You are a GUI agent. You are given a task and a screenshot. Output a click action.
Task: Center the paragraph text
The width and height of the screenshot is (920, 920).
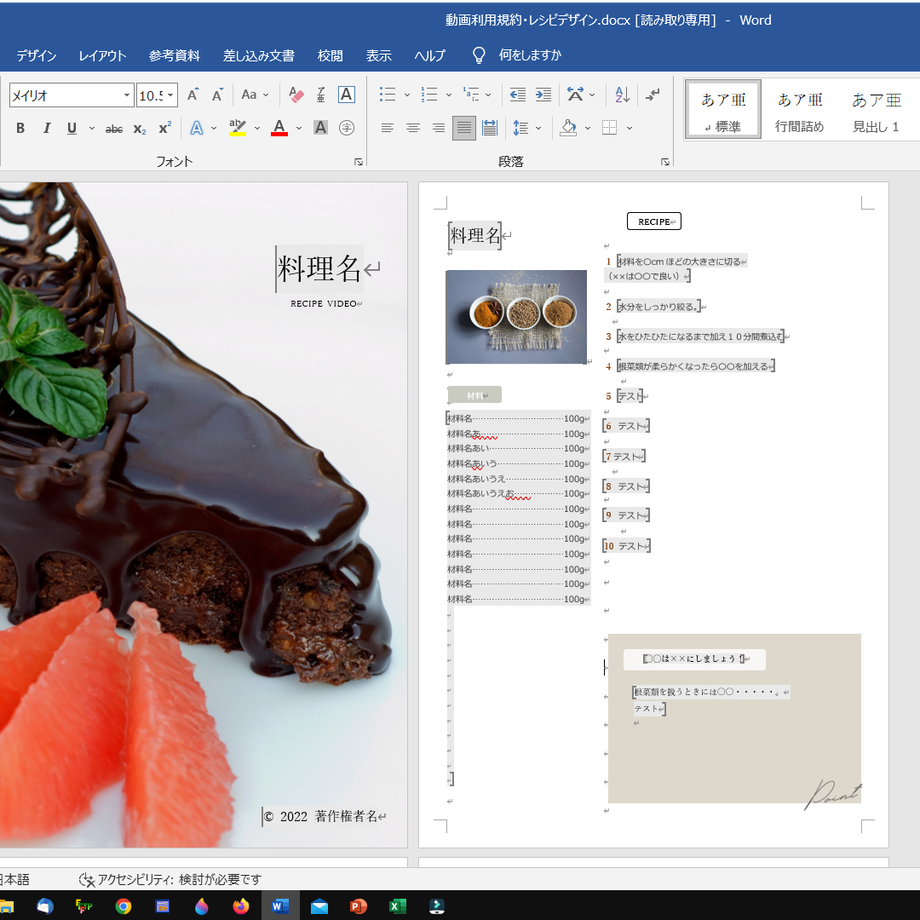point(413,128)
